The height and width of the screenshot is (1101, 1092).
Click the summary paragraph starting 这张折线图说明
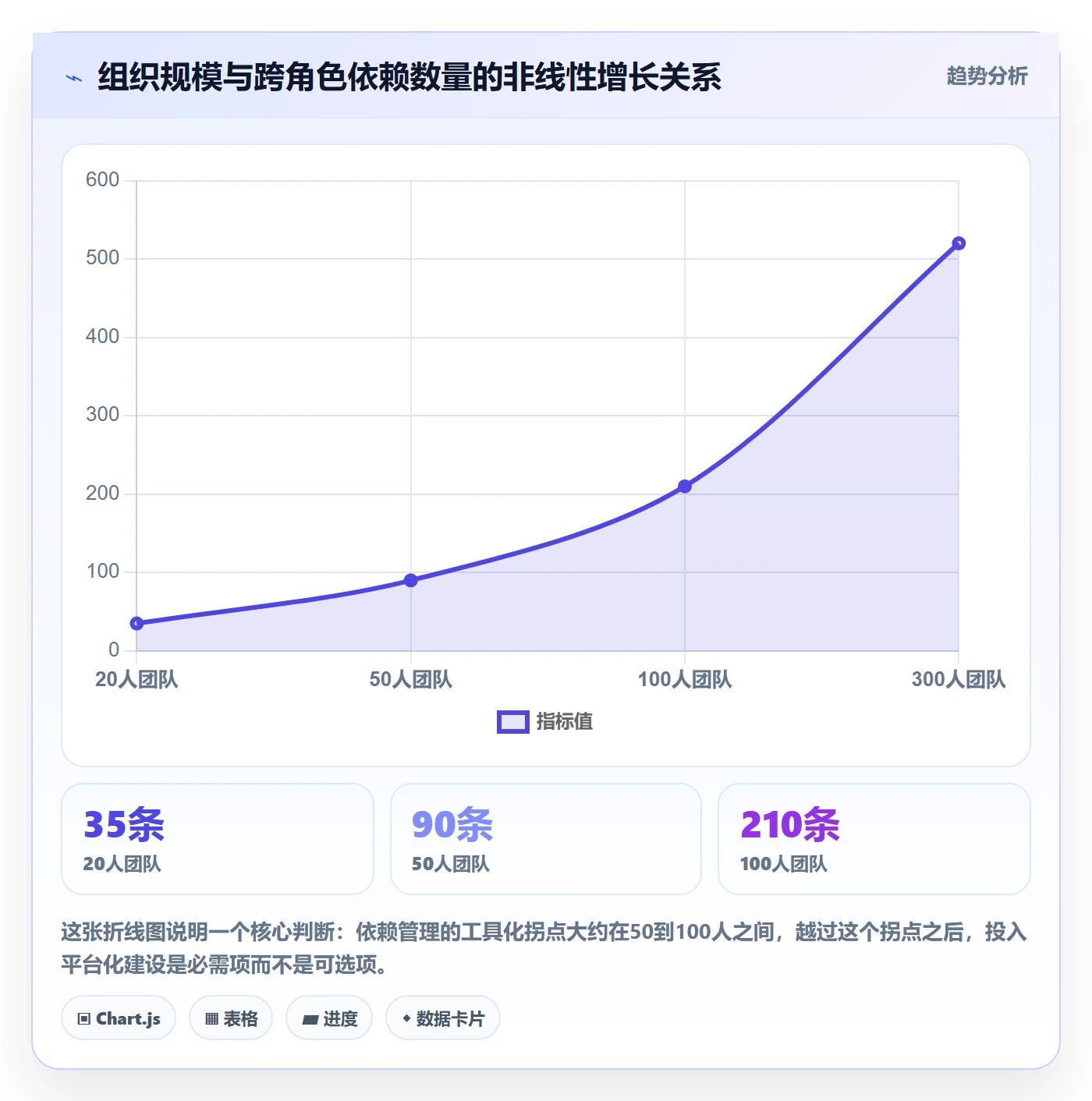[x=544, y=948]
